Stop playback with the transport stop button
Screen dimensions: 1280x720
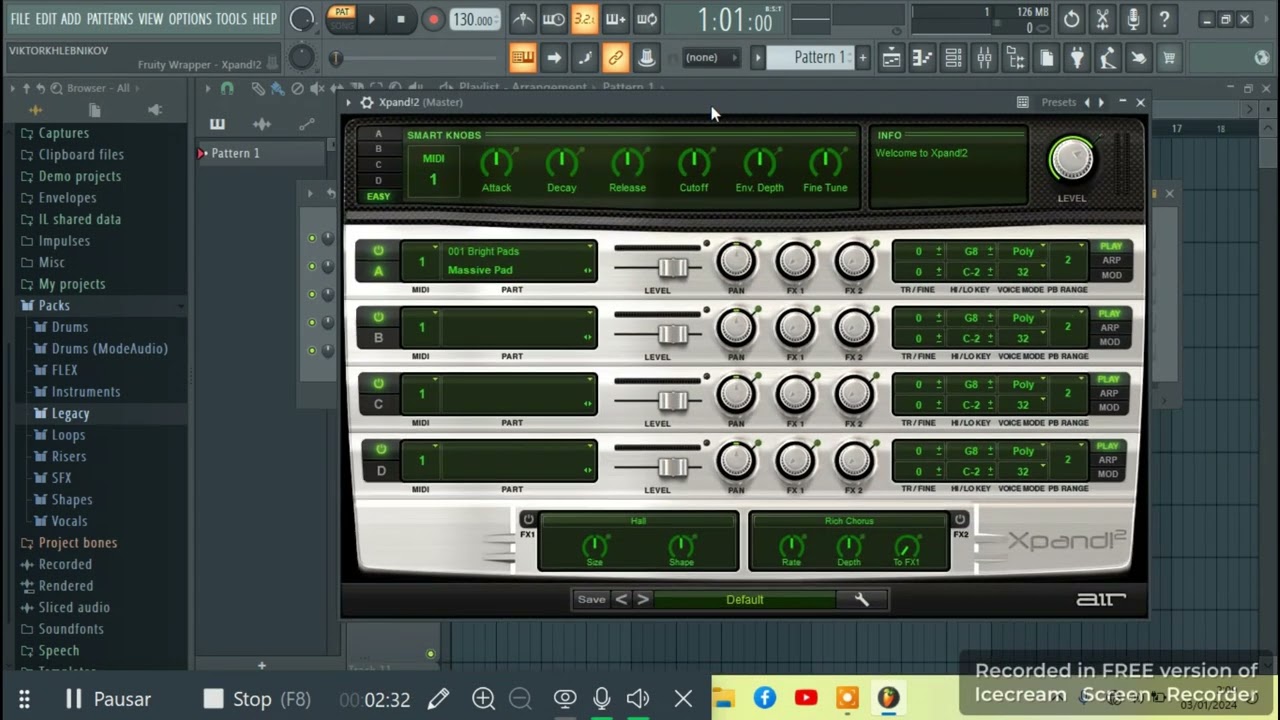pyautogui.click(x=401, y=19)
